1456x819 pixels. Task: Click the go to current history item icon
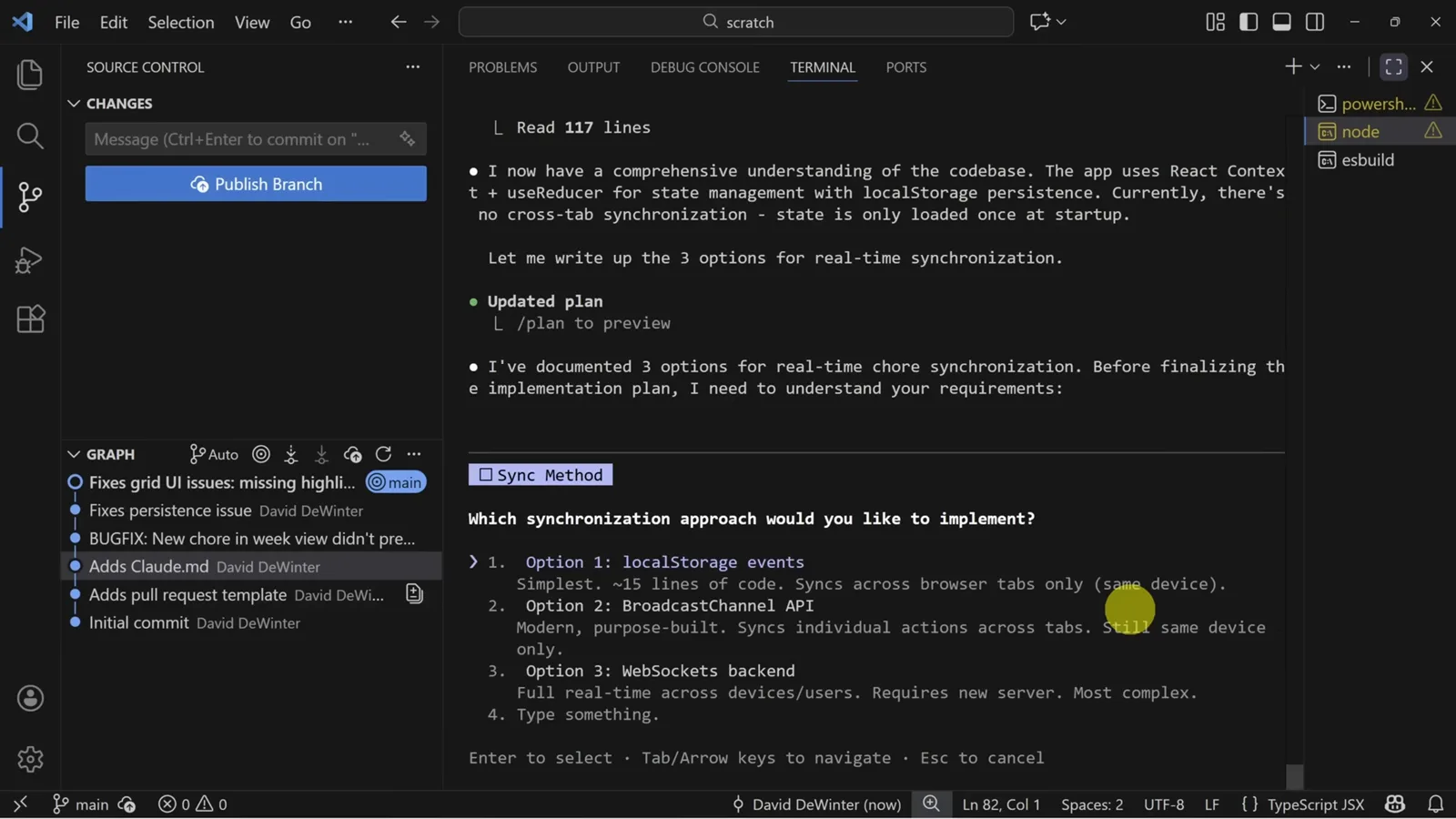261,454
